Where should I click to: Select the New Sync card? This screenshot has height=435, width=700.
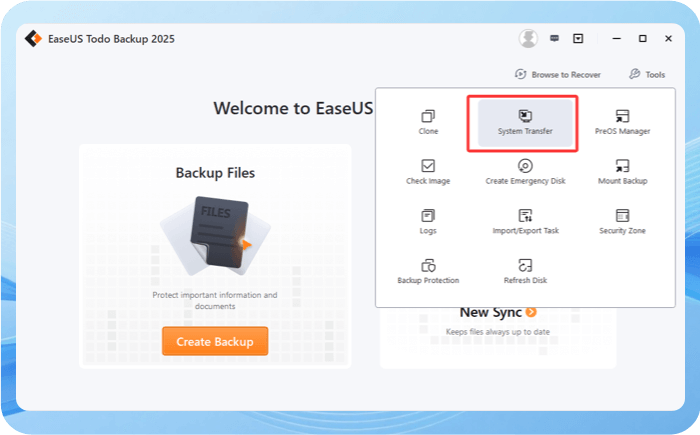tap(497, 320)
